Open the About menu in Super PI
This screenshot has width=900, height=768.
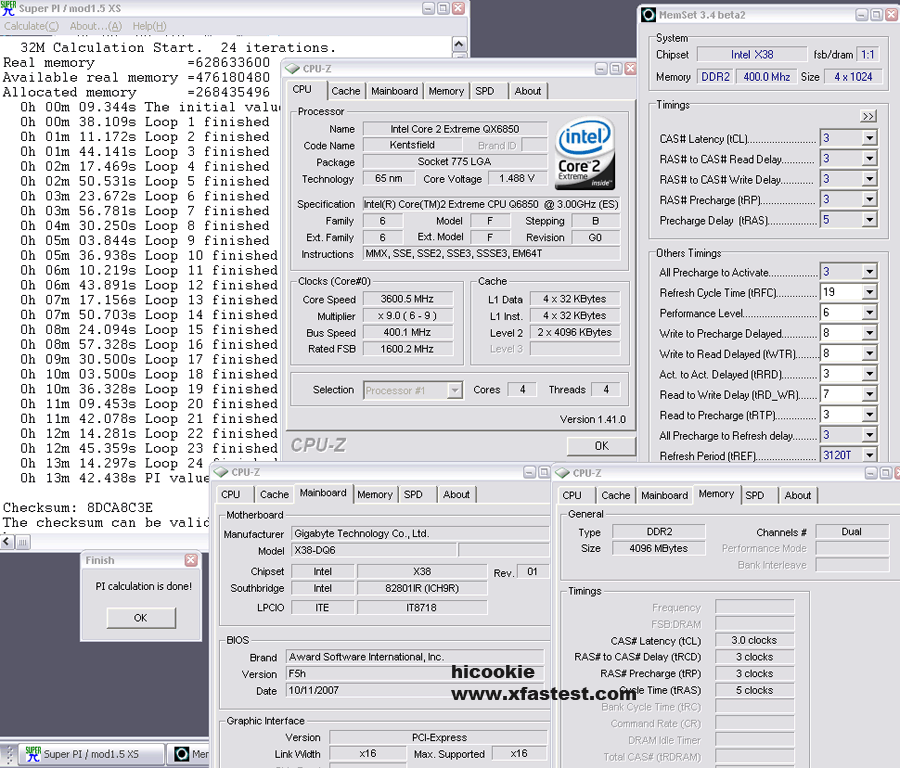coord(96,26)
